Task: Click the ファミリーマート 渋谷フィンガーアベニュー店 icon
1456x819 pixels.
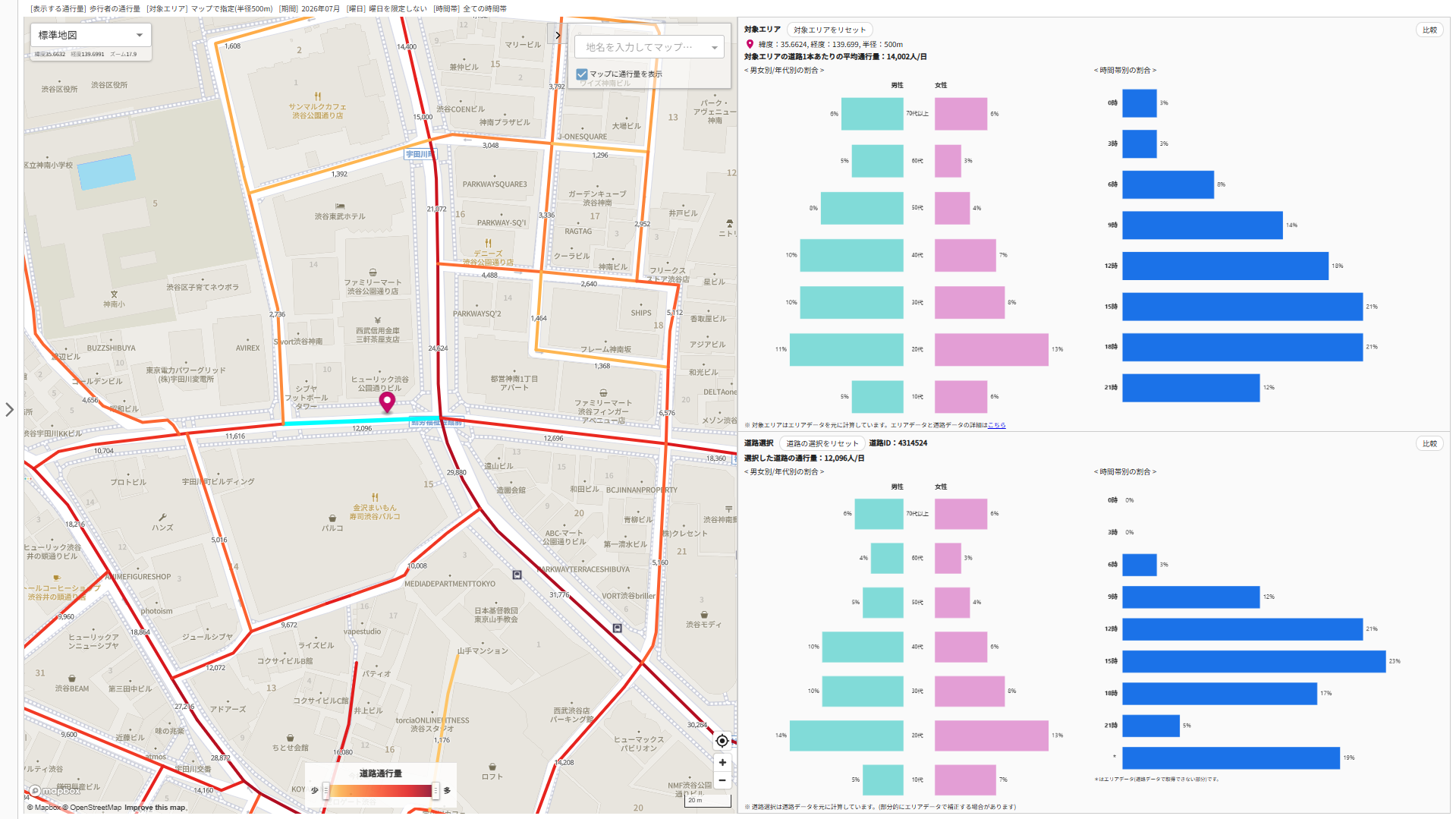Action: (603, 393)
